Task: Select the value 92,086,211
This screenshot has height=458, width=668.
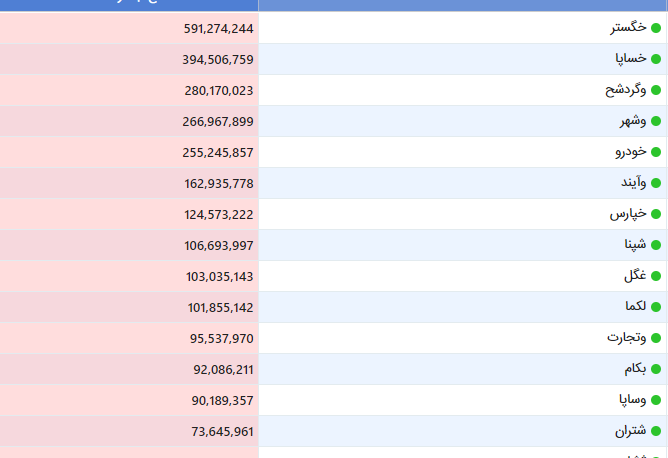Action: [223, 370]
